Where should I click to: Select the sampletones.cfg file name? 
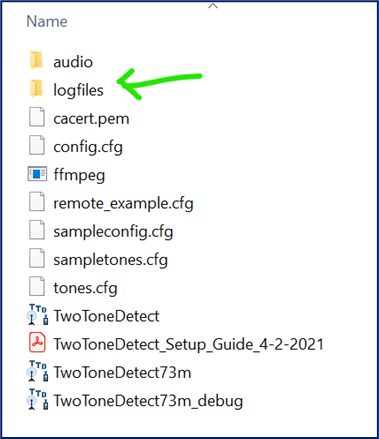[x=110, y=260]
